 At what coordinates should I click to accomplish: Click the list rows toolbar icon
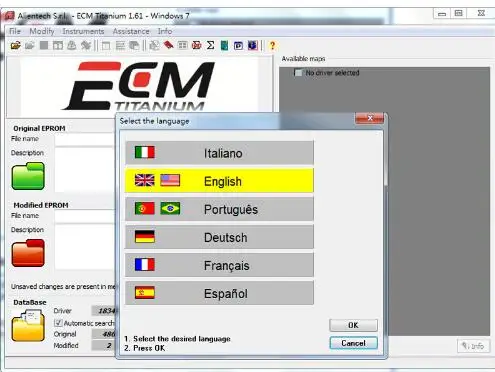pyautogui.click(x=120, y=45)
